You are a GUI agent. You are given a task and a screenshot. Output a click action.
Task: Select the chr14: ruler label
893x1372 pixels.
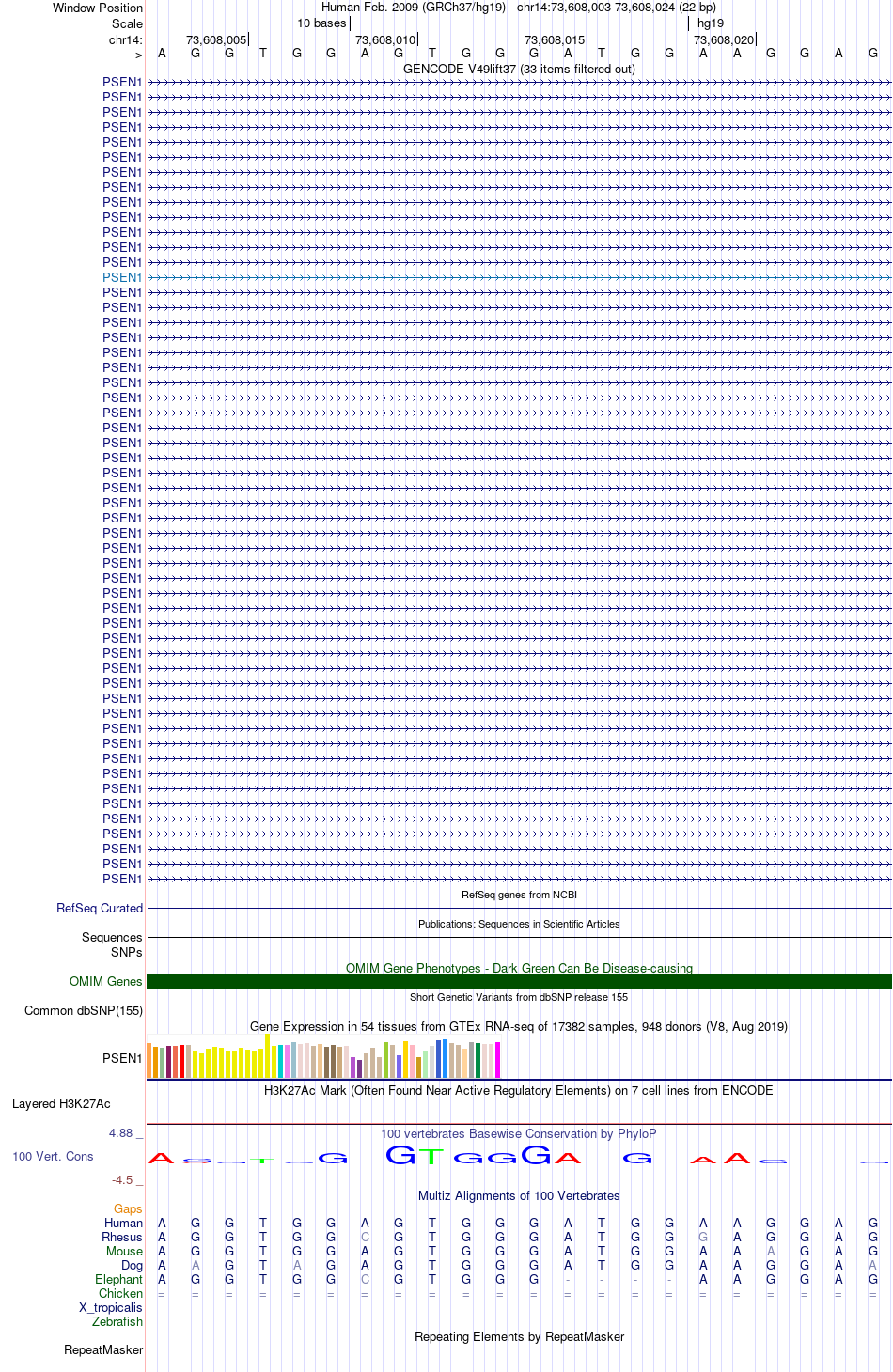[x=126, y=39]
